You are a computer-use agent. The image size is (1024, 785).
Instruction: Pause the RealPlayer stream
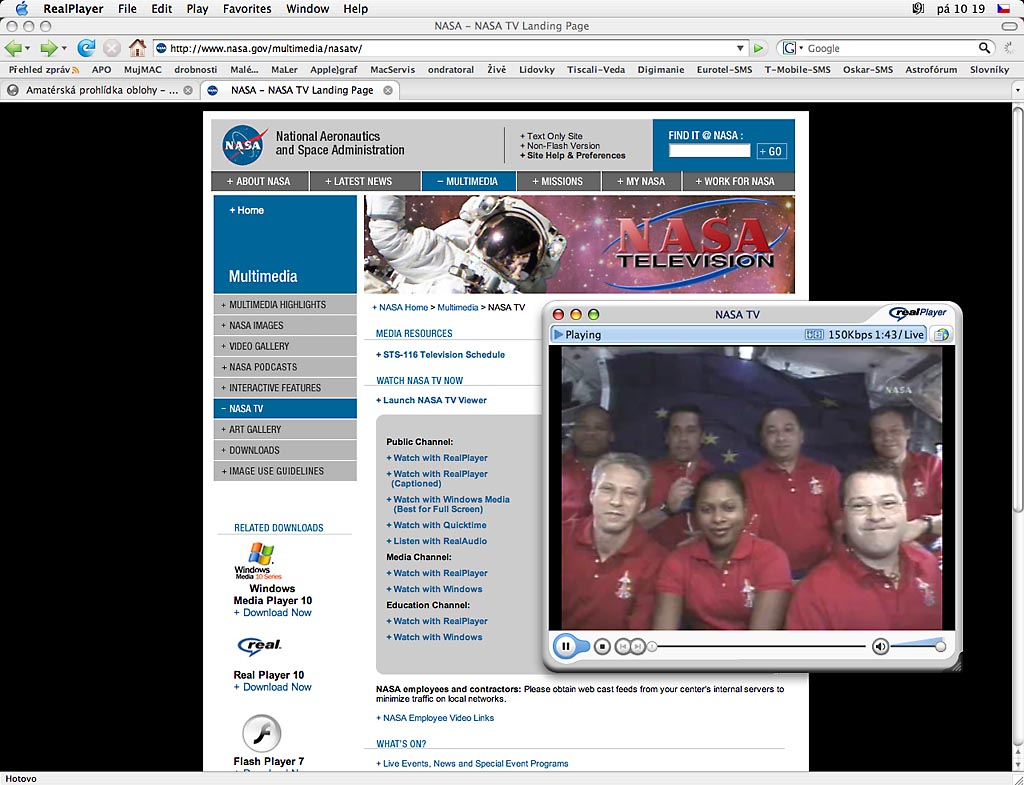(566, 647)
